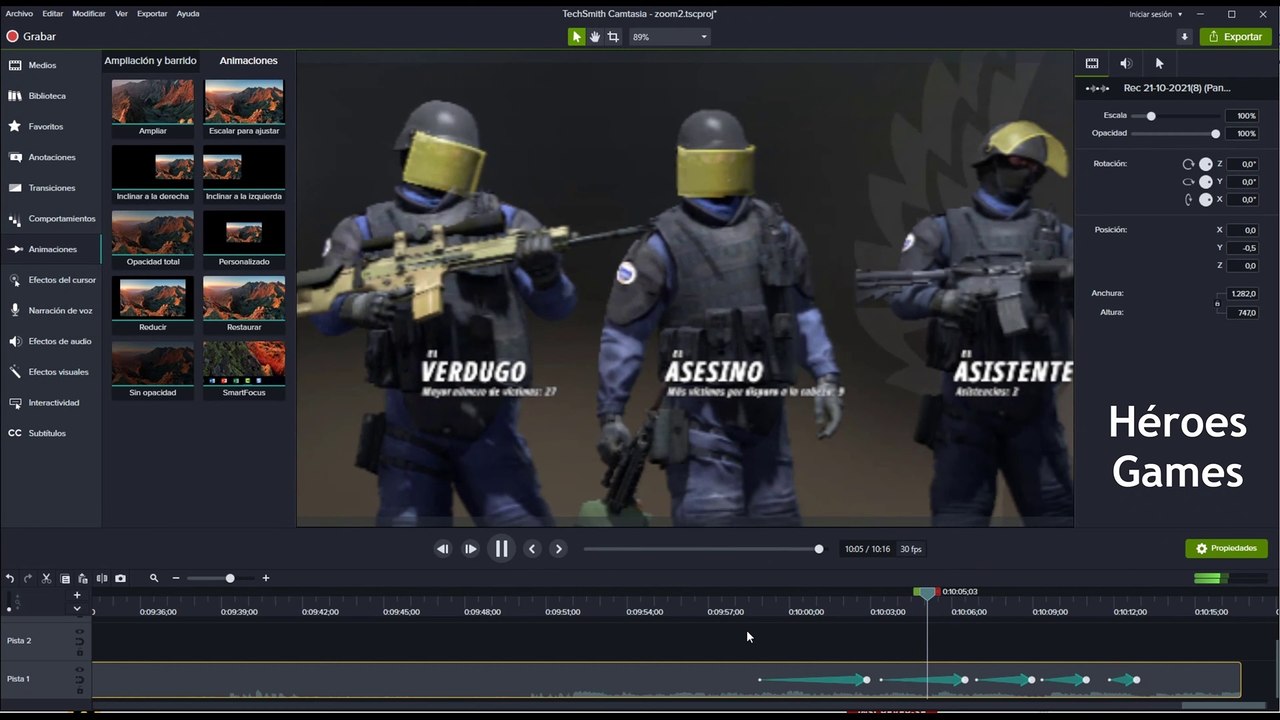Select the arrow edit tool above canvas
Image resolution: width=1280 pixels, height=720 pixels.
pyautogui.click(x=576, y=37)
